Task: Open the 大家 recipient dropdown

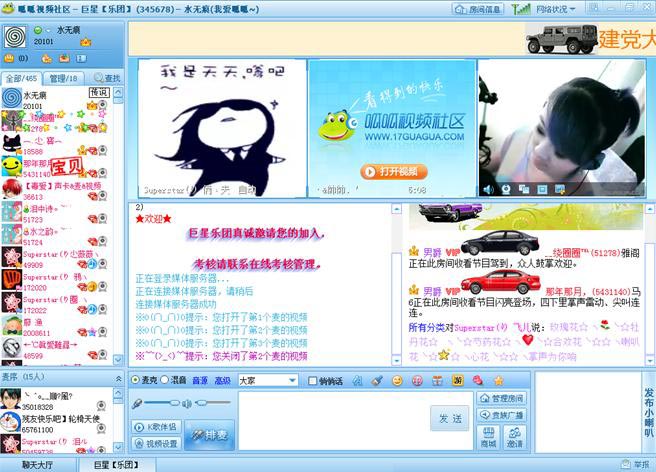Action: (268, 380)
